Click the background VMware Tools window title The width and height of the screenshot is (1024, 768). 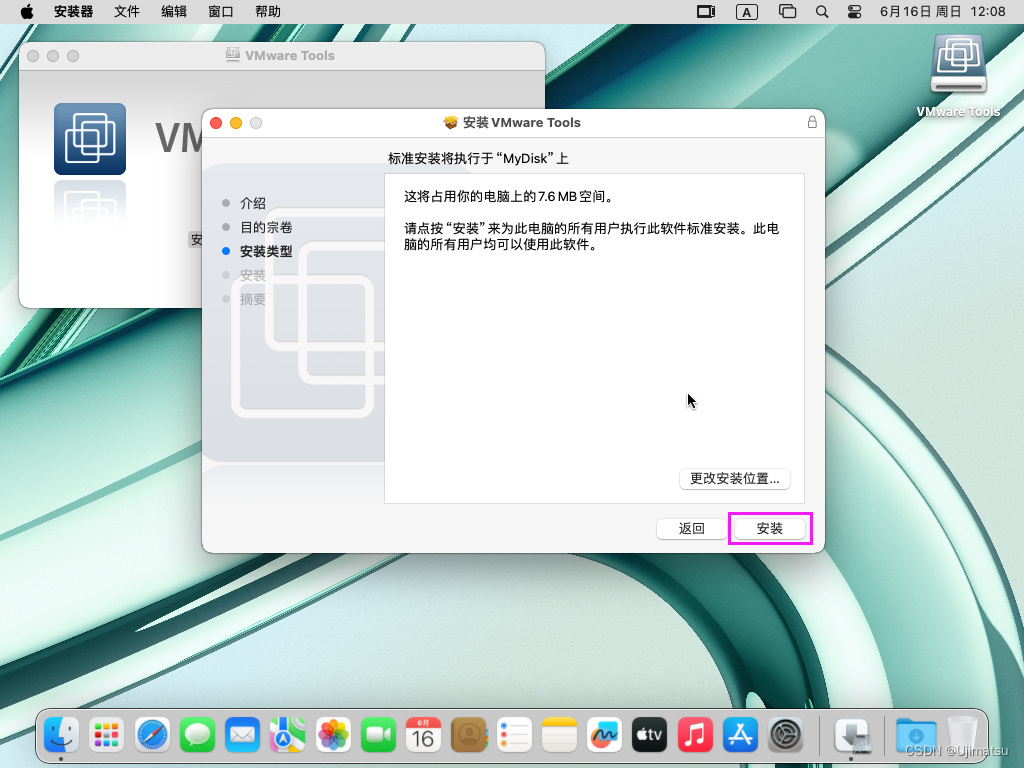[289, 56]
